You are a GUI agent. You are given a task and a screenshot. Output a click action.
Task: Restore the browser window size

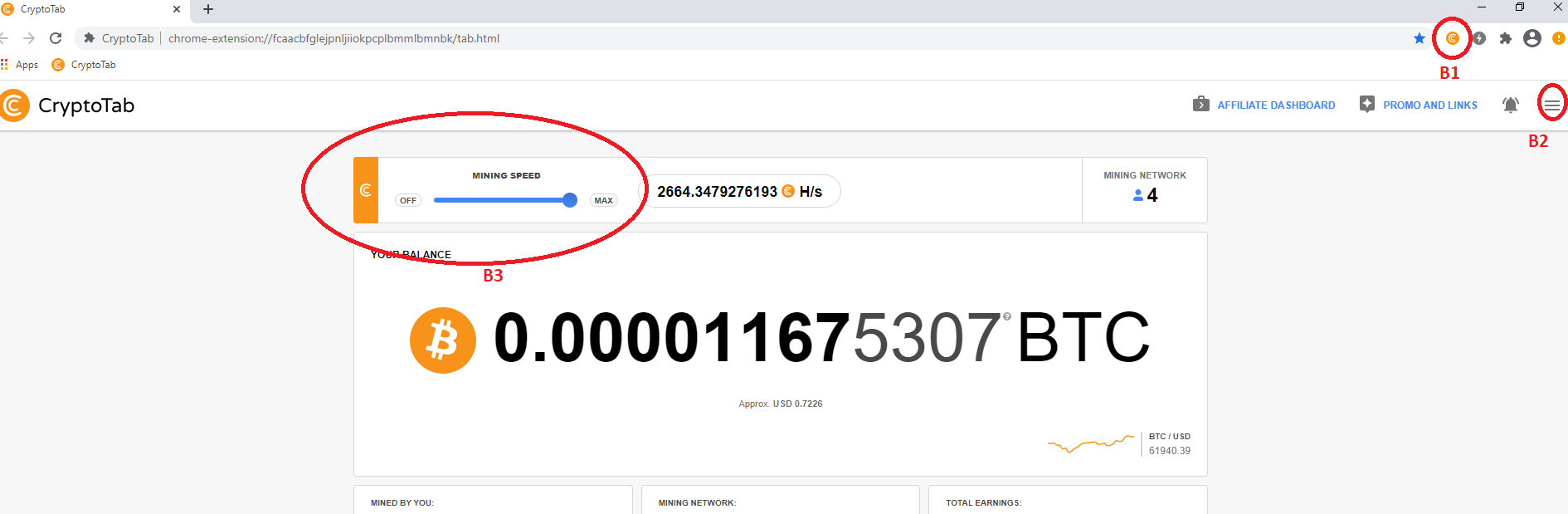(x=1520, y=7)
